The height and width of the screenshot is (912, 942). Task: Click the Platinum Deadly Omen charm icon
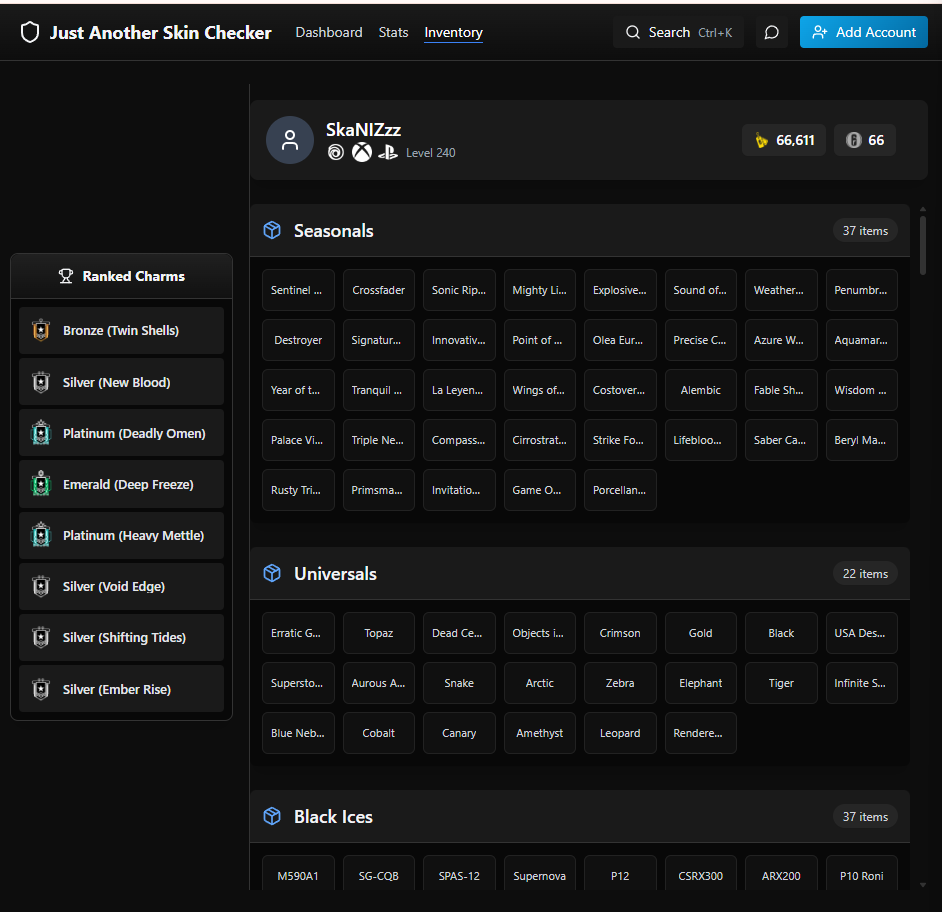coord(41,433)
